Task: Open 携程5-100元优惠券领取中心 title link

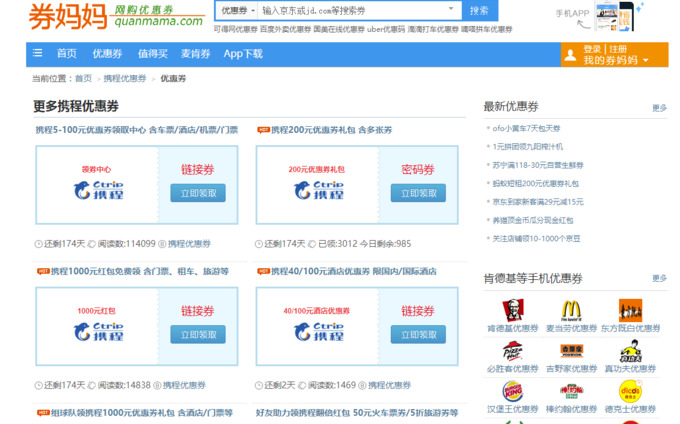Action: 137,130
